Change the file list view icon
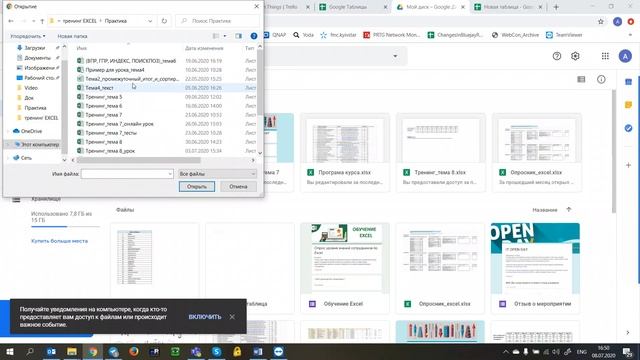 coord(216,36)
